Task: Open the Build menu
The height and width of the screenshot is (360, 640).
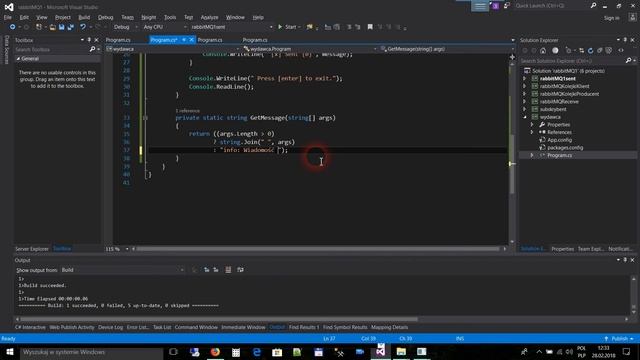Action: click(x=84, y=17)
